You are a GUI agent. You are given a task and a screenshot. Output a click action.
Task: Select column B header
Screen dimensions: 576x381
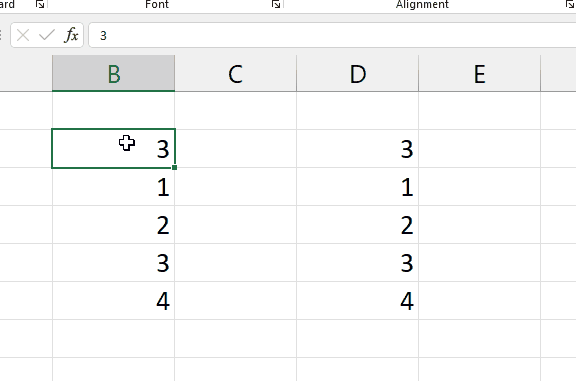coord(114,73)
